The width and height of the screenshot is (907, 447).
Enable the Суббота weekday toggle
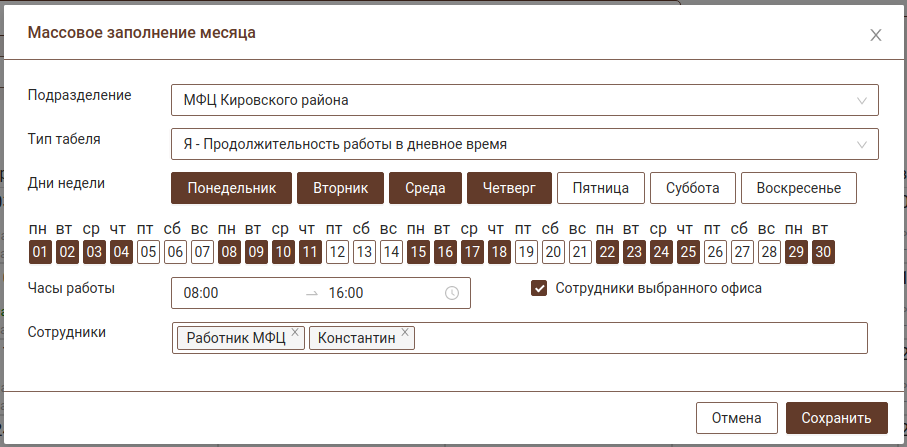point(692,188)
